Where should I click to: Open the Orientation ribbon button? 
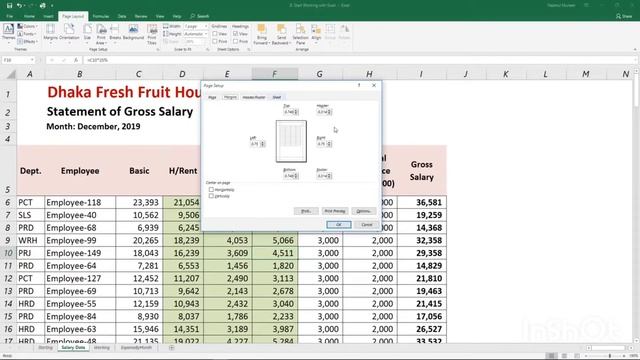[x=69, y=33]
